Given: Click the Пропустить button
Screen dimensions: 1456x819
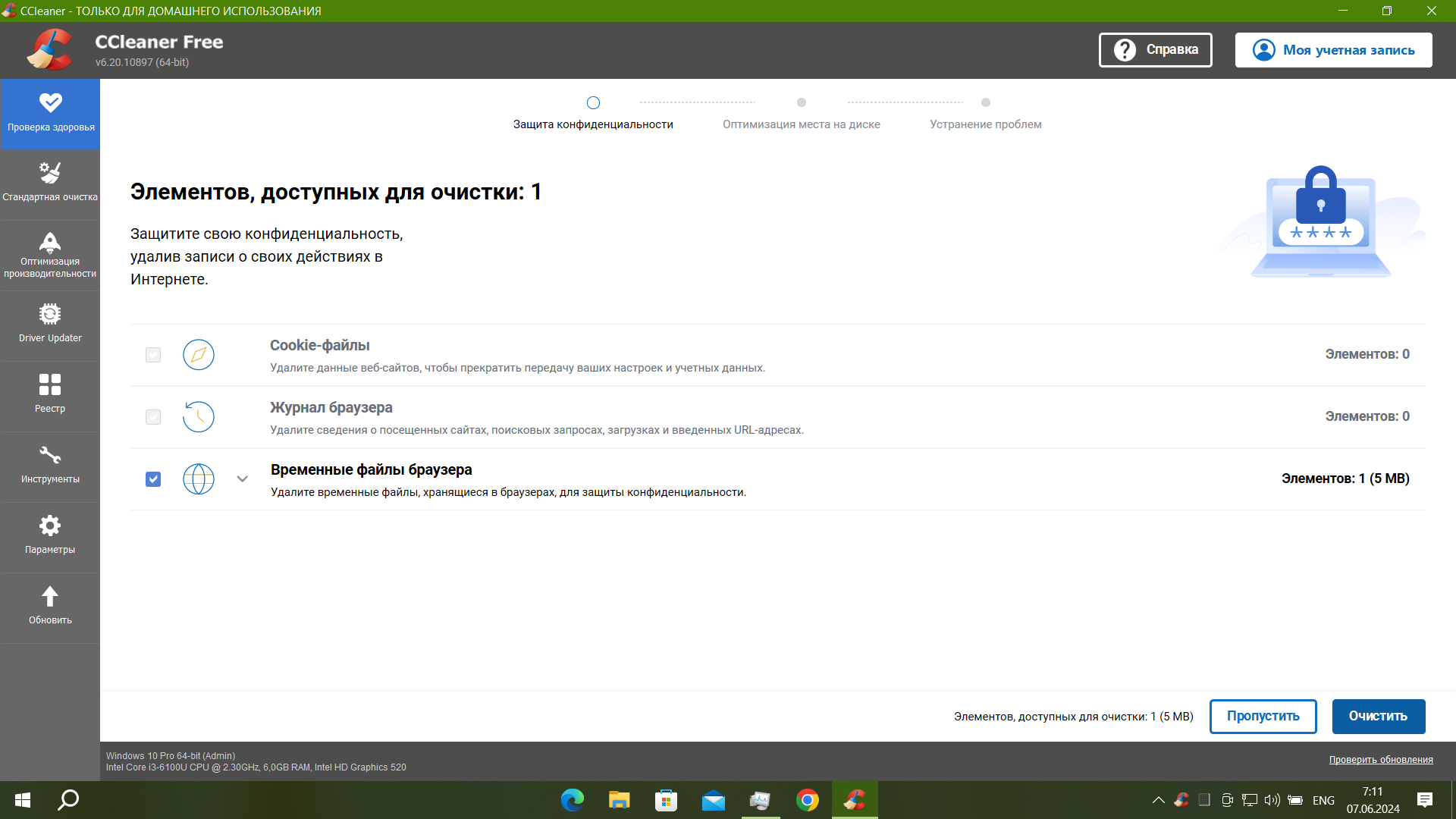Looking at the screenshot, I should point(1263,717).
